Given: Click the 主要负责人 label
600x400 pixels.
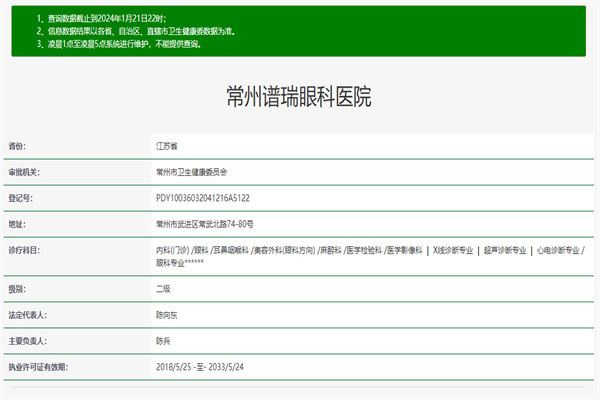Looking at the screenshot, I should point(28,341).
